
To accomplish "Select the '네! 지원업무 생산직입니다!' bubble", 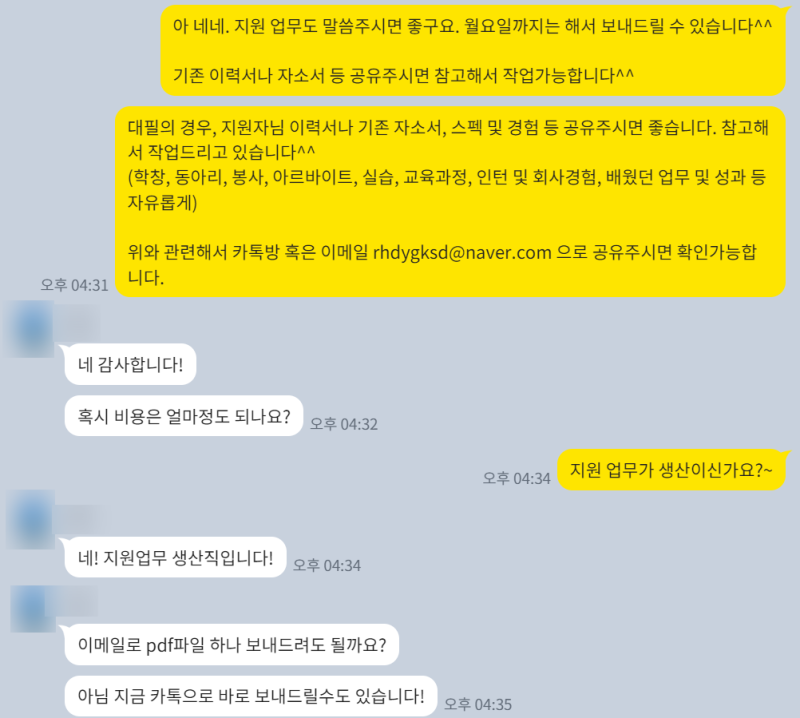I will [x=175, y=557].
